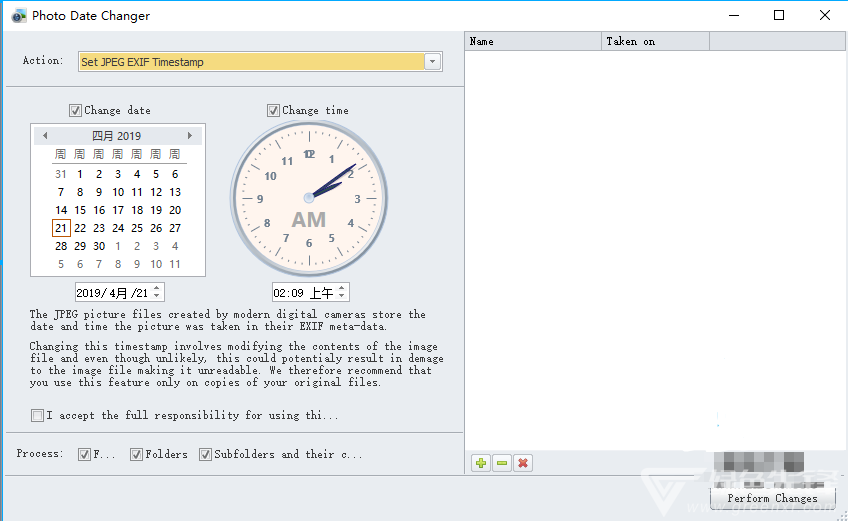Click the number 6 on the clock face
Image resolution: width=848 pixels, height=521 pixels.
[309, 243]
